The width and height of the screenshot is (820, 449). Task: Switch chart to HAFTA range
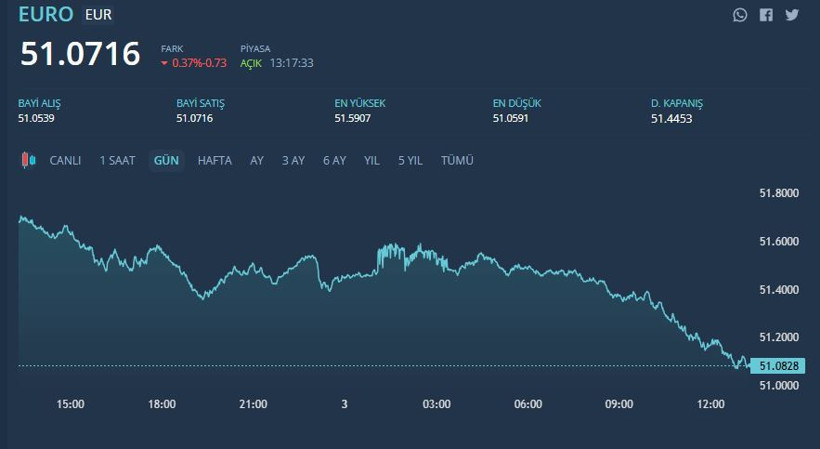coord(215,160)
